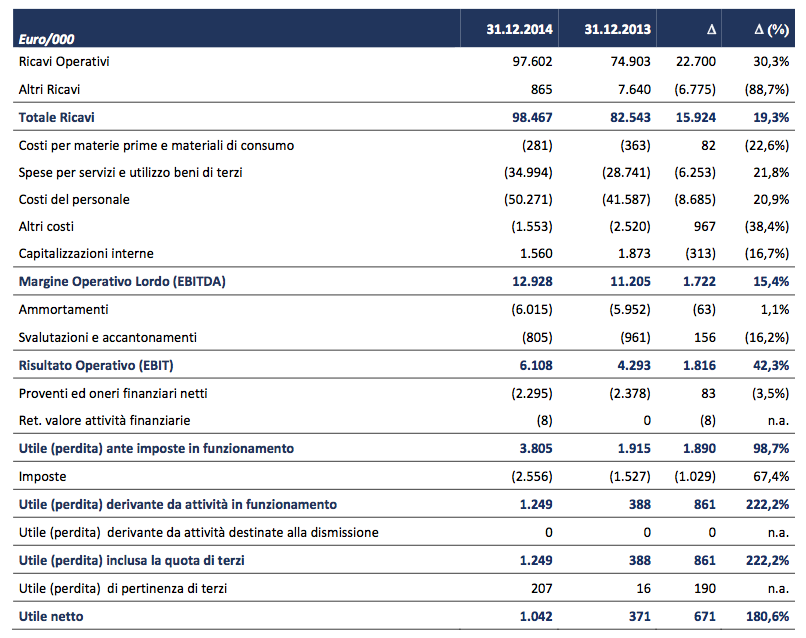Image resolution: width=806 pixels, height=638 pixels.
Task: Click the Totale Ricavi row label
Action: coord(56,117)
